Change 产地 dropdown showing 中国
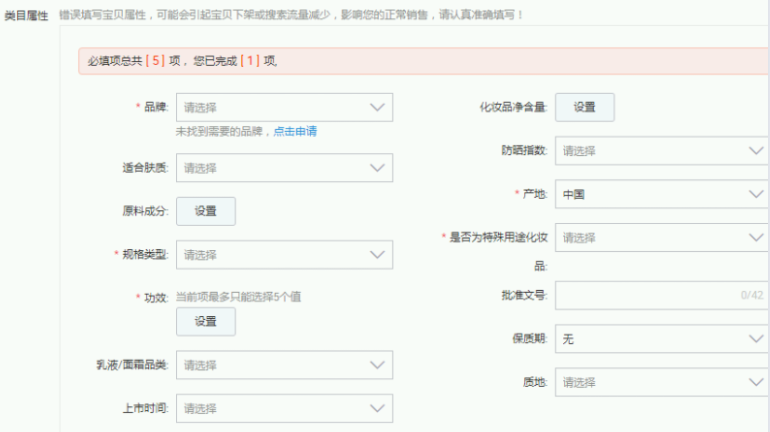This screenshot has width=770, height=432. click(x=662, y=194)
